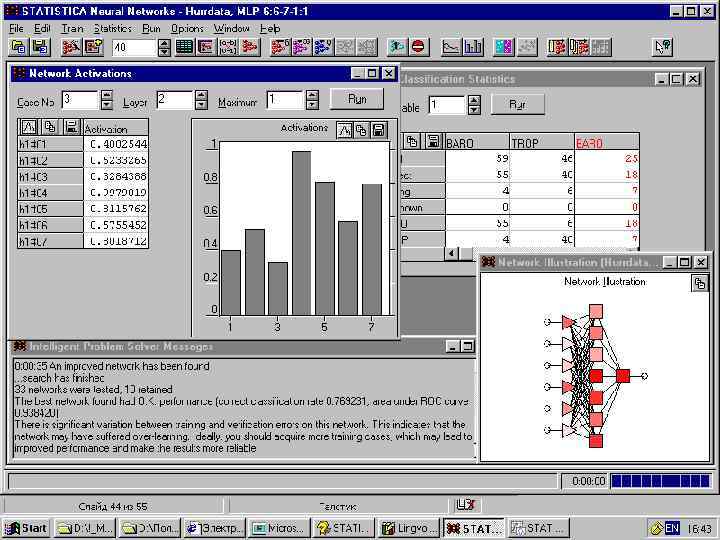The width and height of the screenshot is (720, 540).
Task: Open the data set grid editor icon
Action: pyautogui.click(x=184, y=47)
